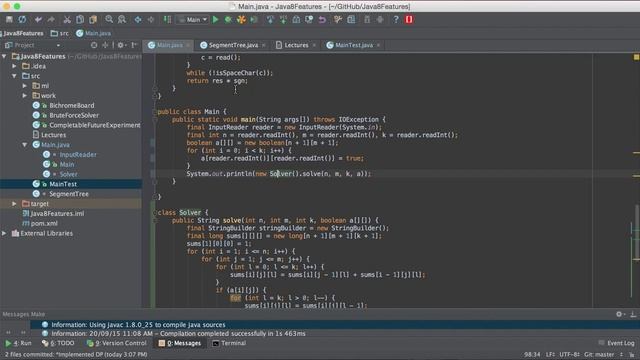Screen dimensions: 640x360
Task: Collapse the src folder
Action: 14,76
